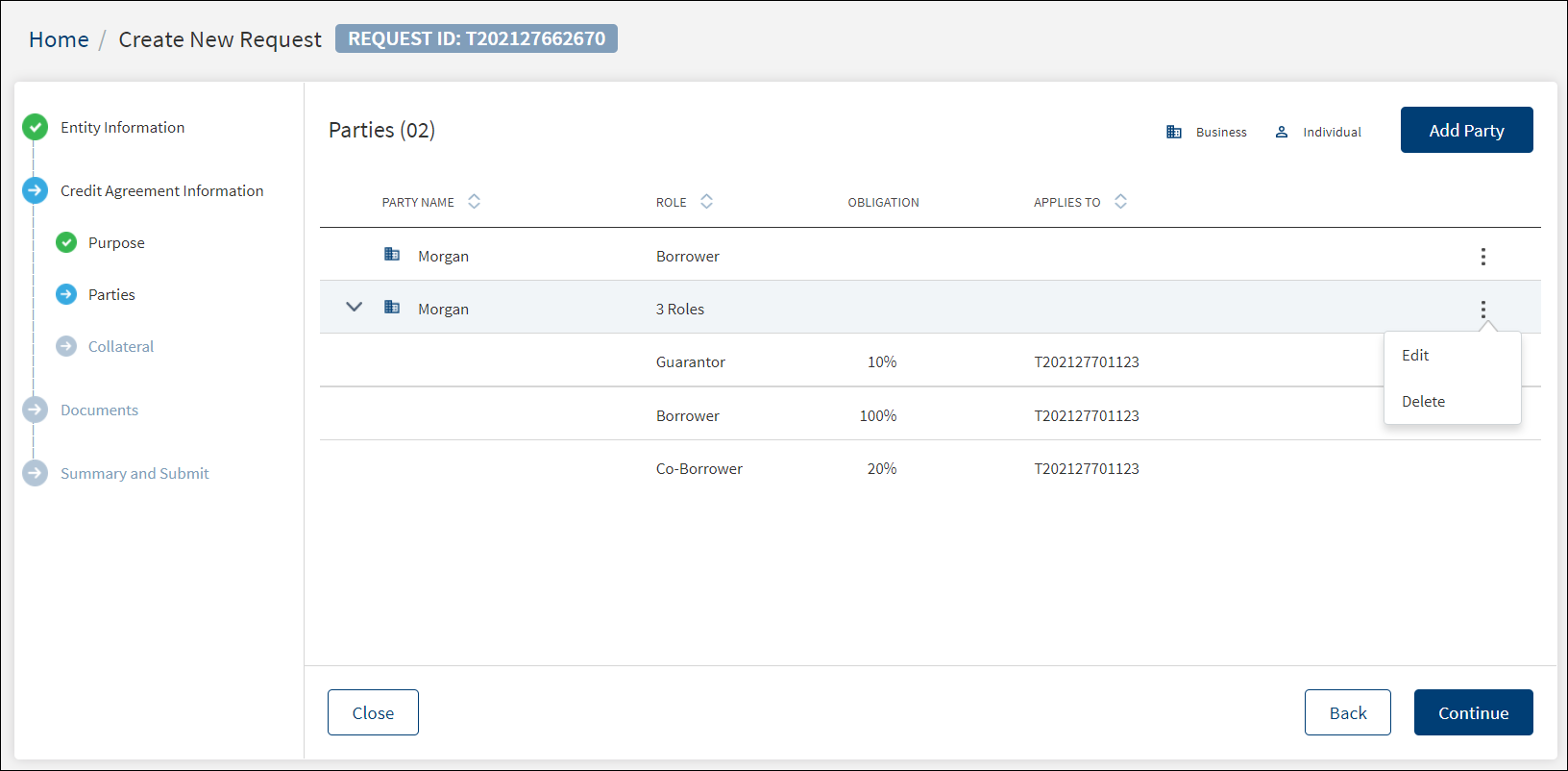Click Parties (02) heading

coord(381,130)
